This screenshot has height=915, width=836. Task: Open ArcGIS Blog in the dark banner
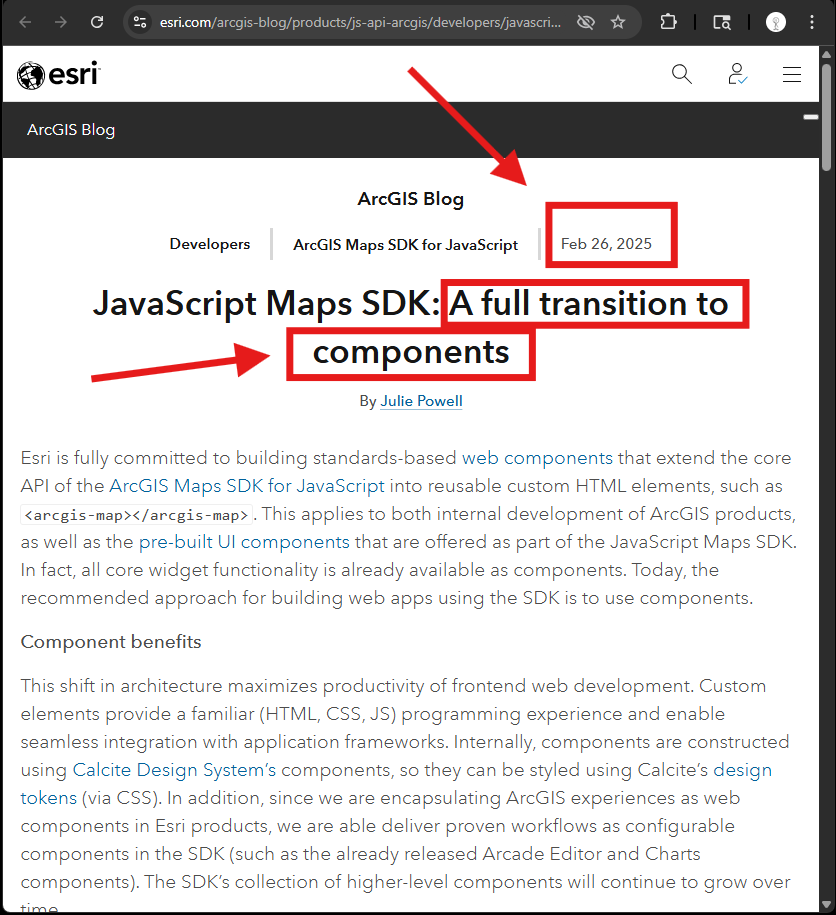tap(71, 130)
